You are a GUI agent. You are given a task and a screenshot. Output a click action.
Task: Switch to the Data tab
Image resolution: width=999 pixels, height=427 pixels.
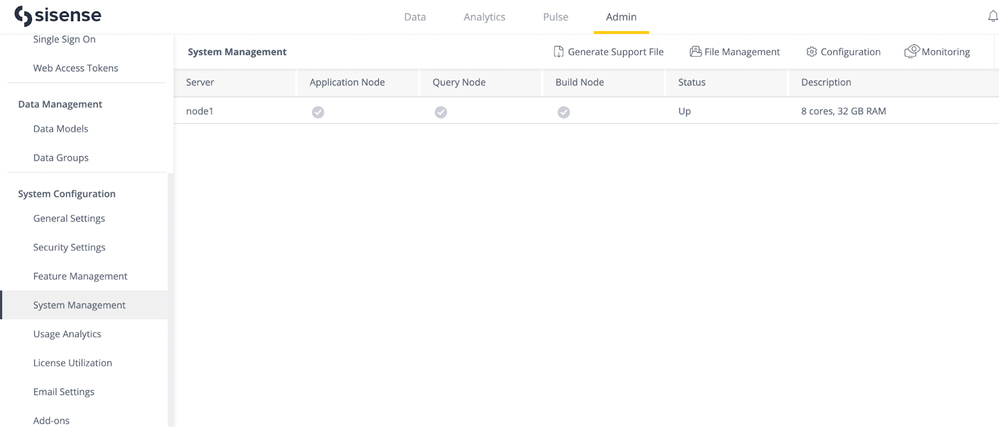(x=414, y=17)
